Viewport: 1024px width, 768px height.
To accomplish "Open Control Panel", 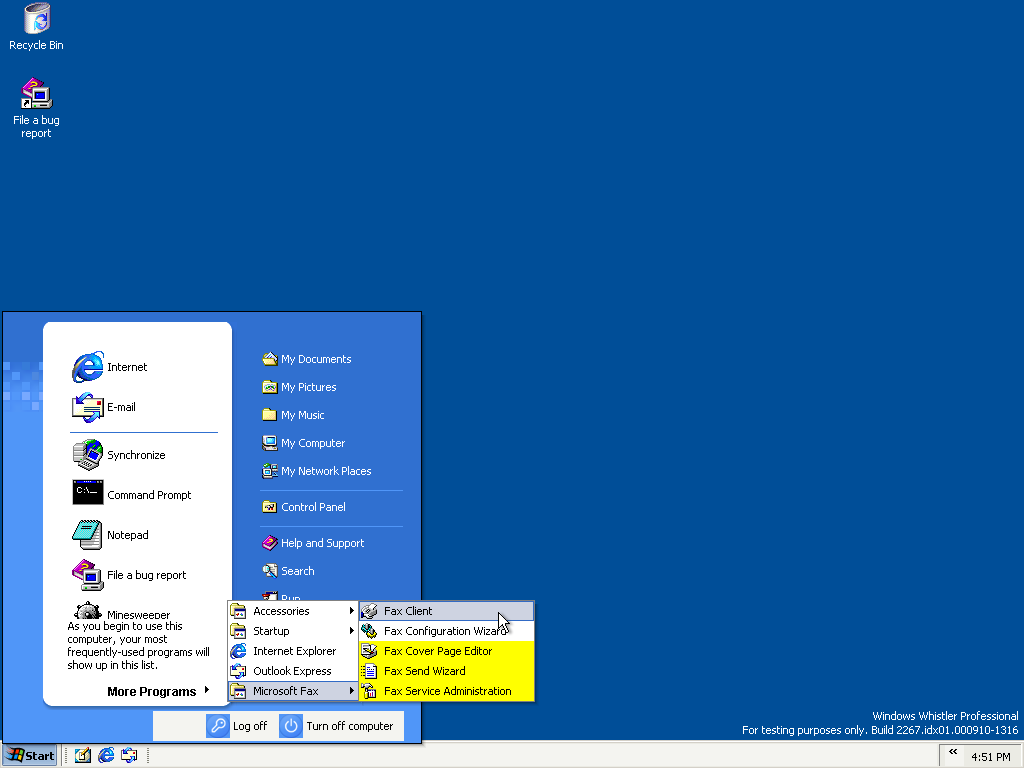I will coord(304,507).
